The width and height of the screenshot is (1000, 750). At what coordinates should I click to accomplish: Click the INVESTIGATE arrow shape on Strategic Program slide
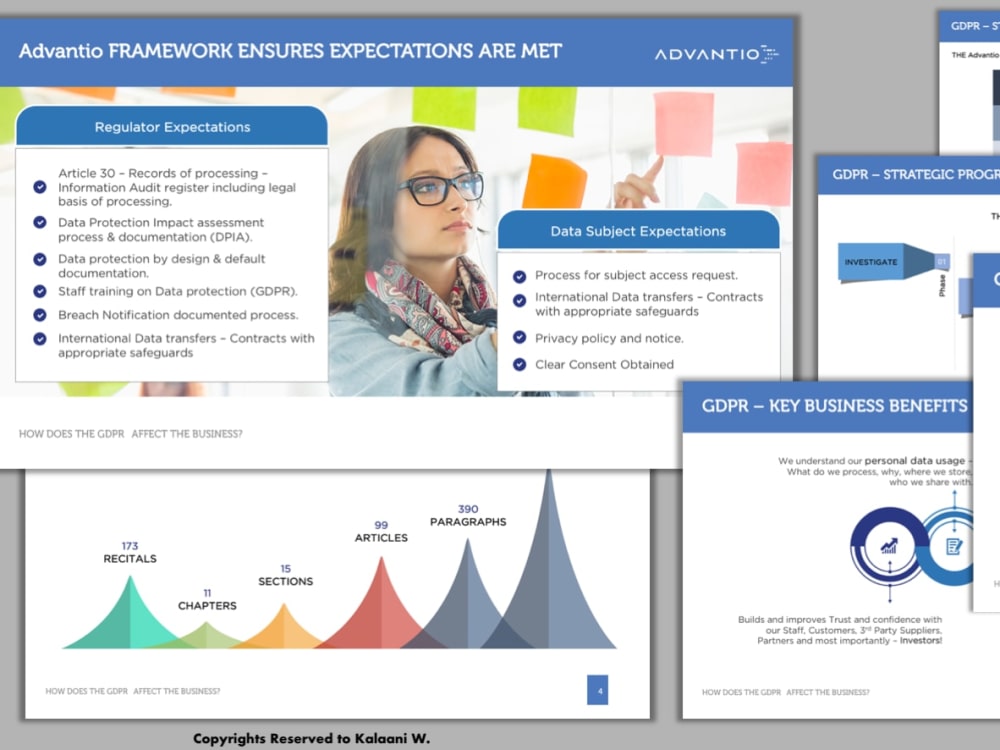[886, 261]
